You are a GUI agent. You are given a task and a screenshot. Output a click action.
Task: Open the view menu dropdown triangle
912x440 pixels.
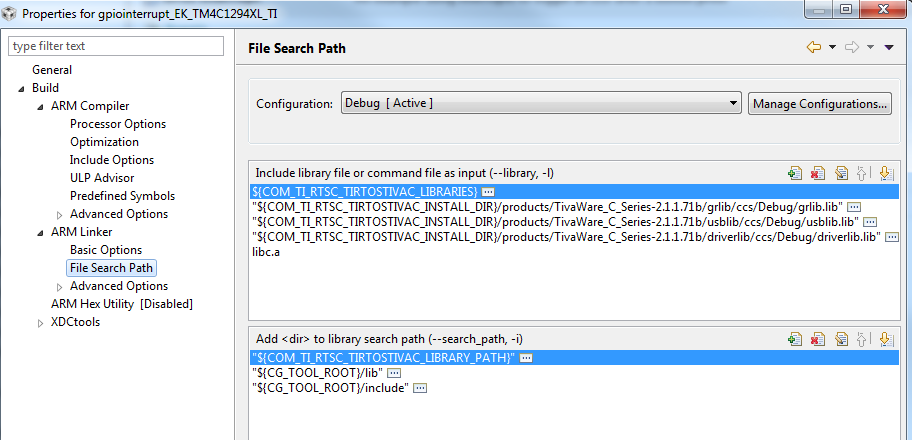(888, 47)
